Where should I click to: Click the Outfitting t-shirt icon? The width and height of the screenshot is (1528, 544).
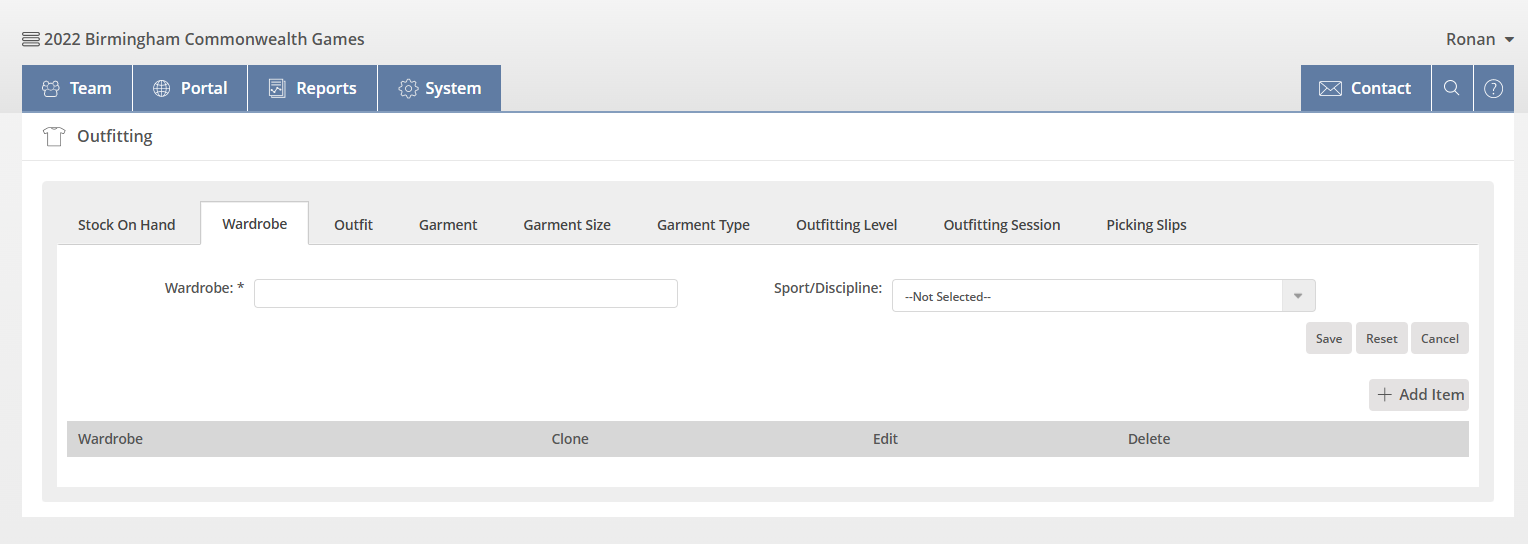(54, 137)
